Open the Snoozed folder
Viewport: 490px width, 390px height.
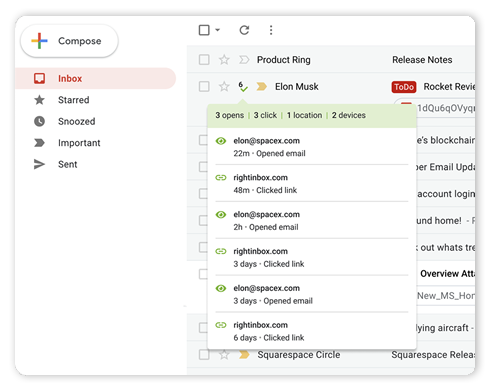(x=76, y=121)
